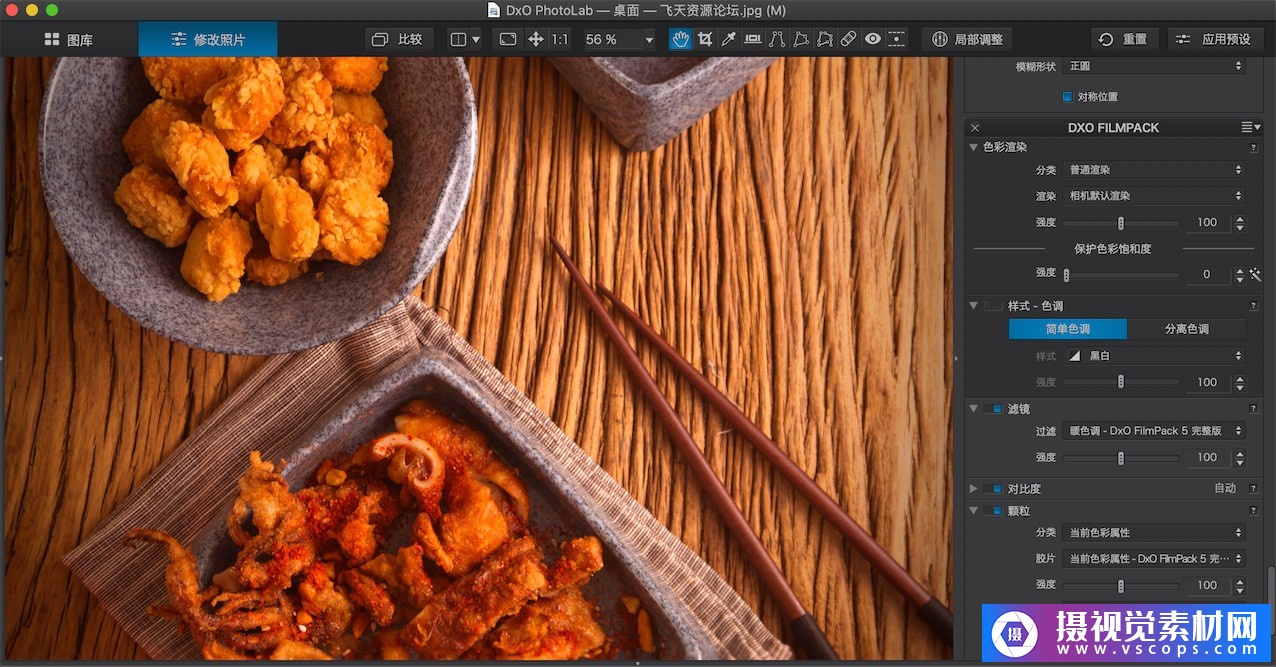1276x667 pixels.
Task: Click the red-eye correction eye icon
Action: (873, 39)
